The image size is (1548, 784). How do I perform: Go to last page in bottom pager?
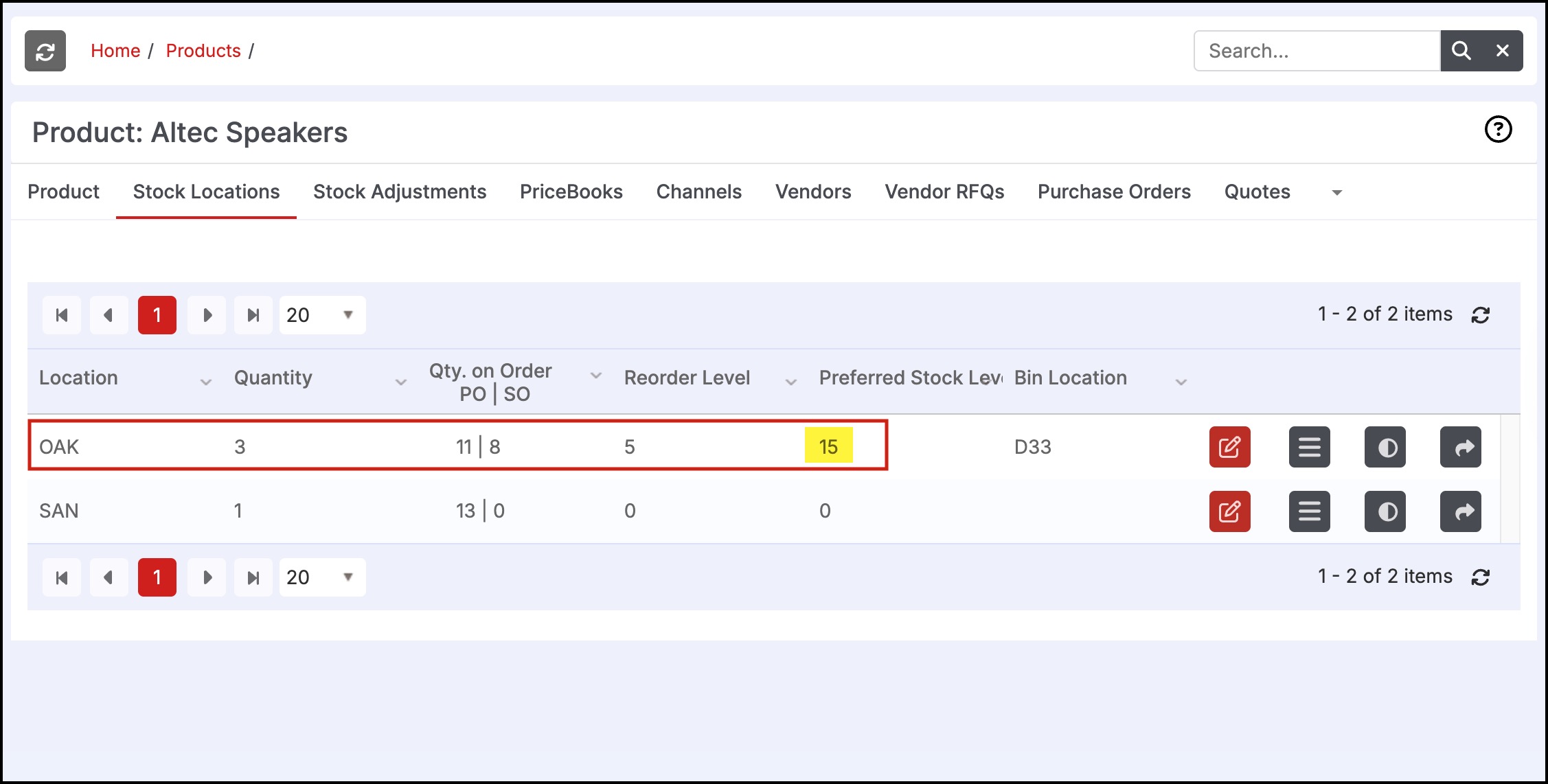pyautogui.click(x=253, y=577)
